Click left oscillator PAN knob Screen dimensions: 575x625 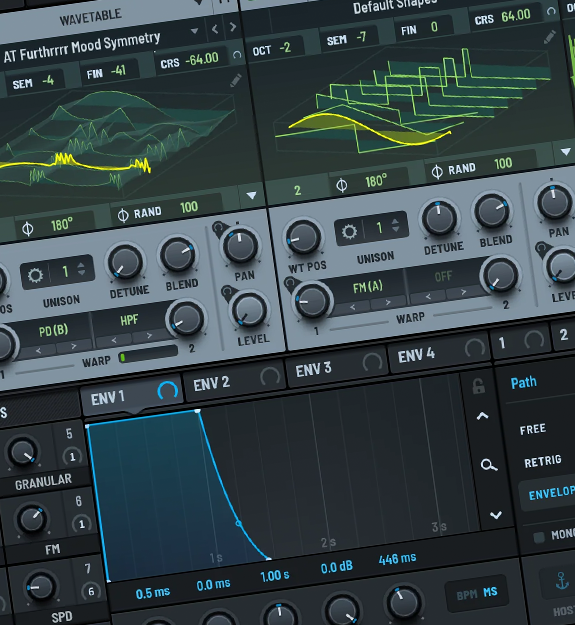tap(240, 245)
